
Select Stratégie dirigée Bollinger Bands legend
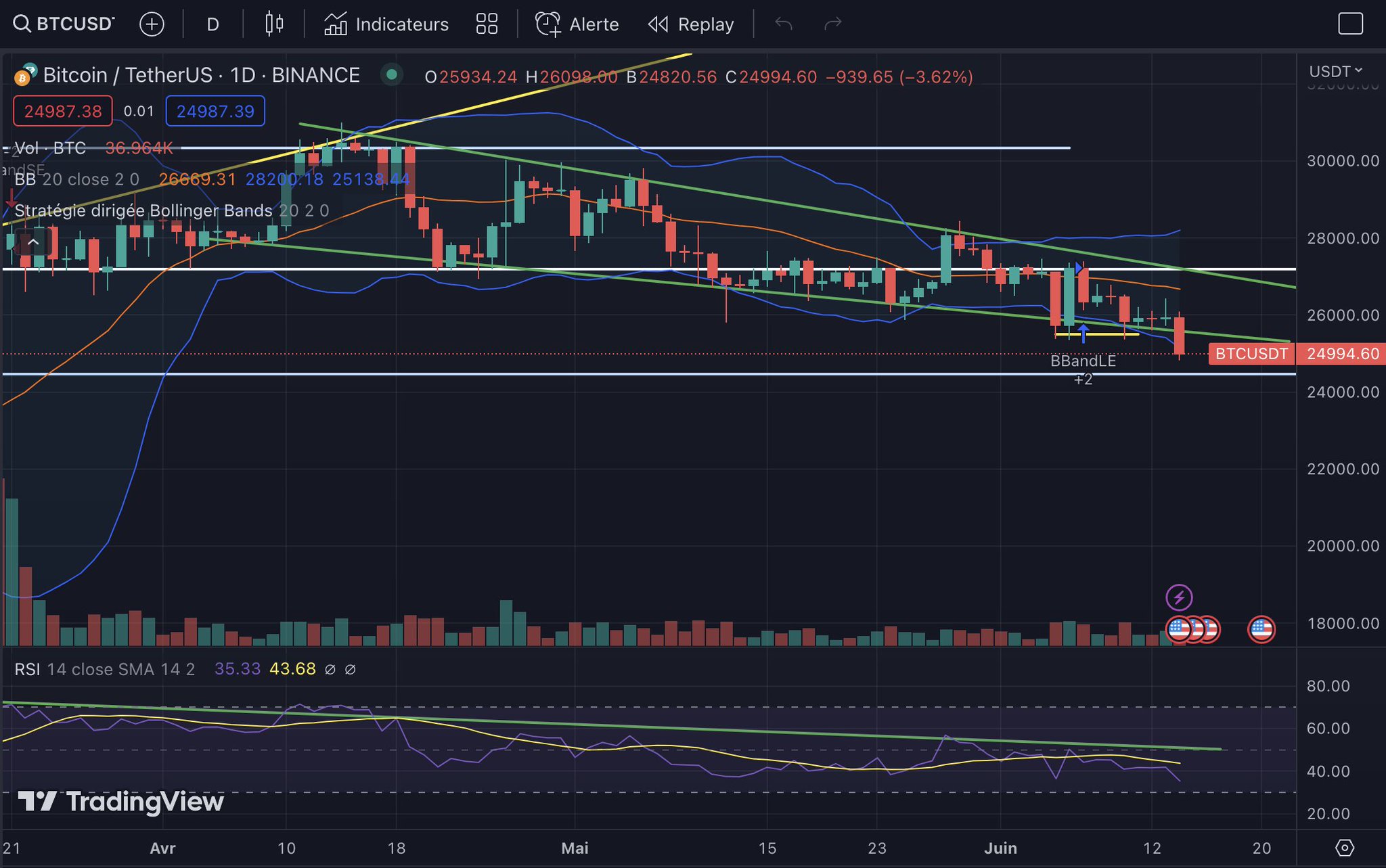(171, 210)
